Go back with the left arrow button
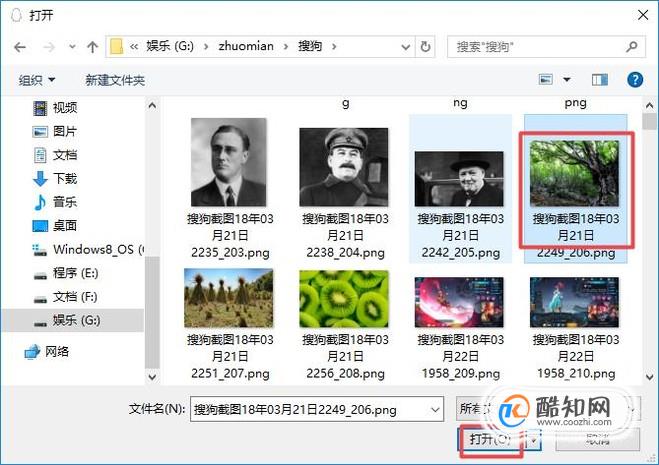Viewport: 659px width, 465px height. point(20,47)
